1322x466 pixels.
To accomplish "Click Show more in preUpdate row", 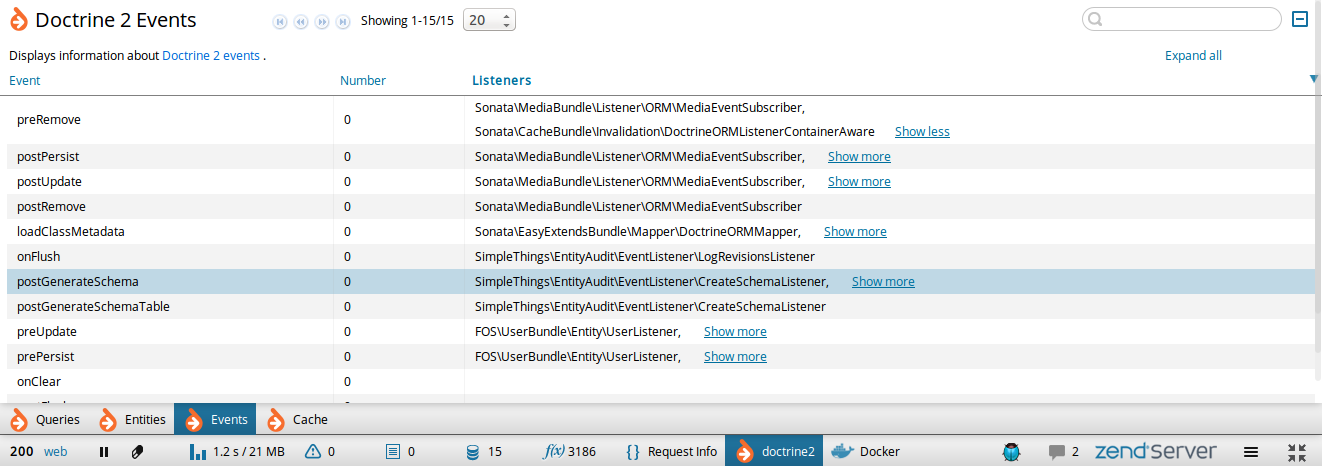I will 735,332.
